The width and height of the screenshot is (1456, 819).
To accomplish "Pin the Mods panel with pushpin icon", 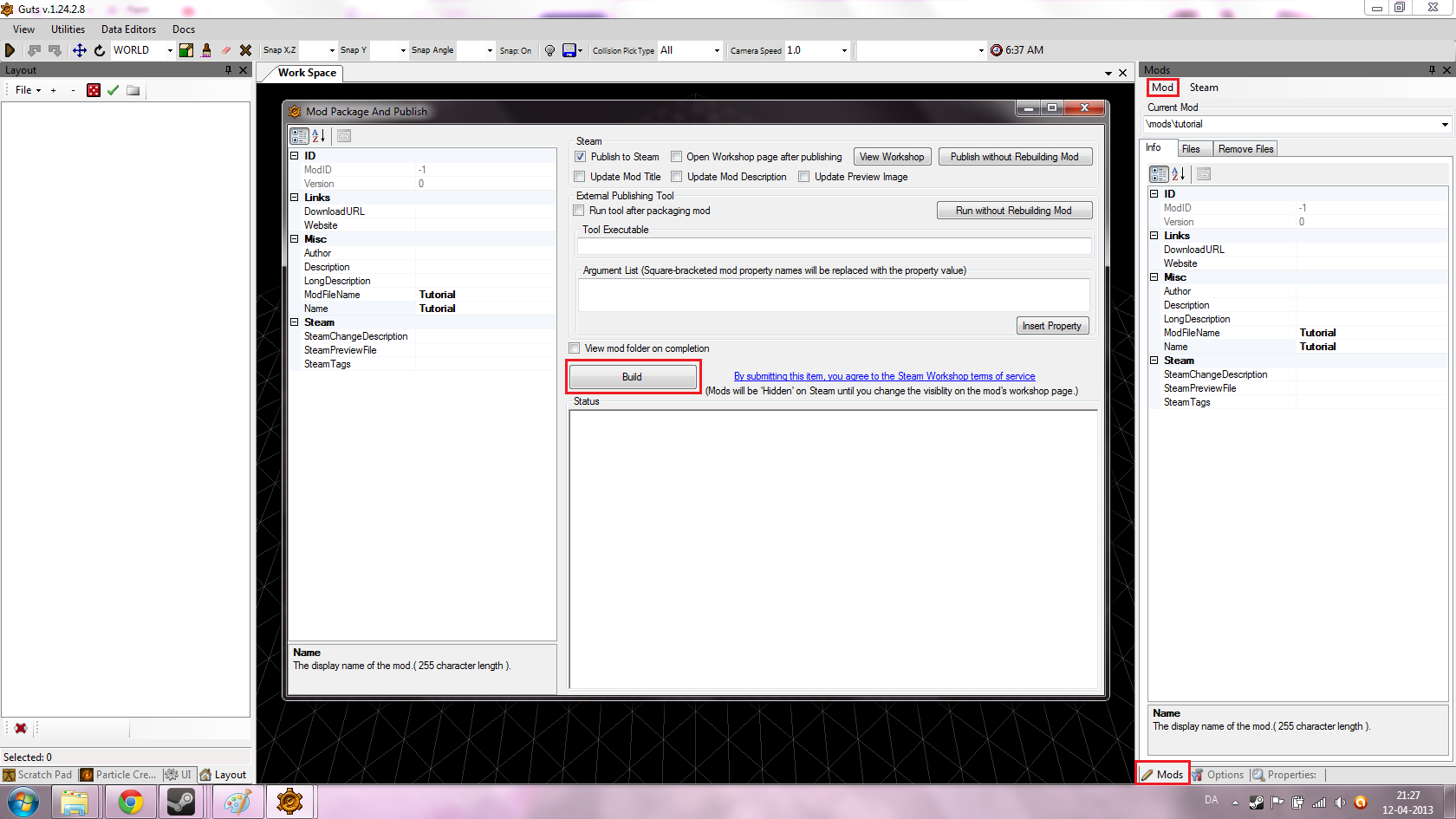I will (x=1432, y=70).
